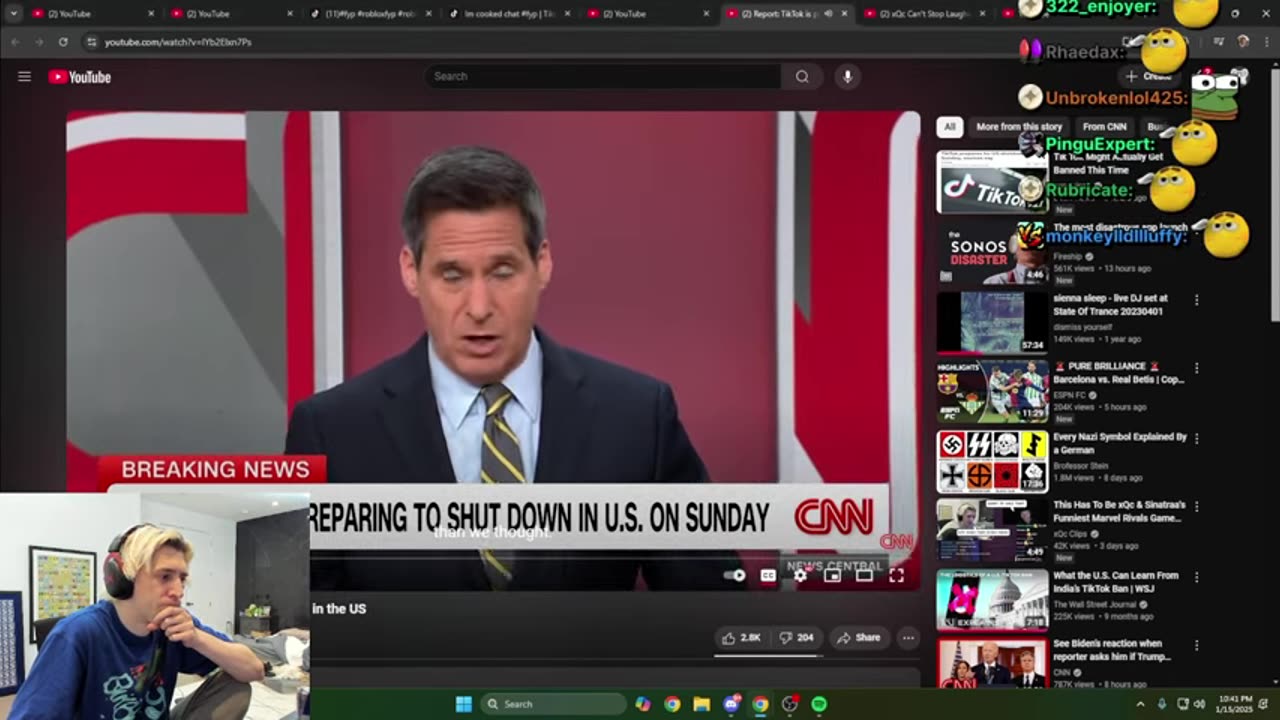Viewport: 1280px width, 720px height.
Task: Toggle the video autoplay switch
Action: [735, 575]
